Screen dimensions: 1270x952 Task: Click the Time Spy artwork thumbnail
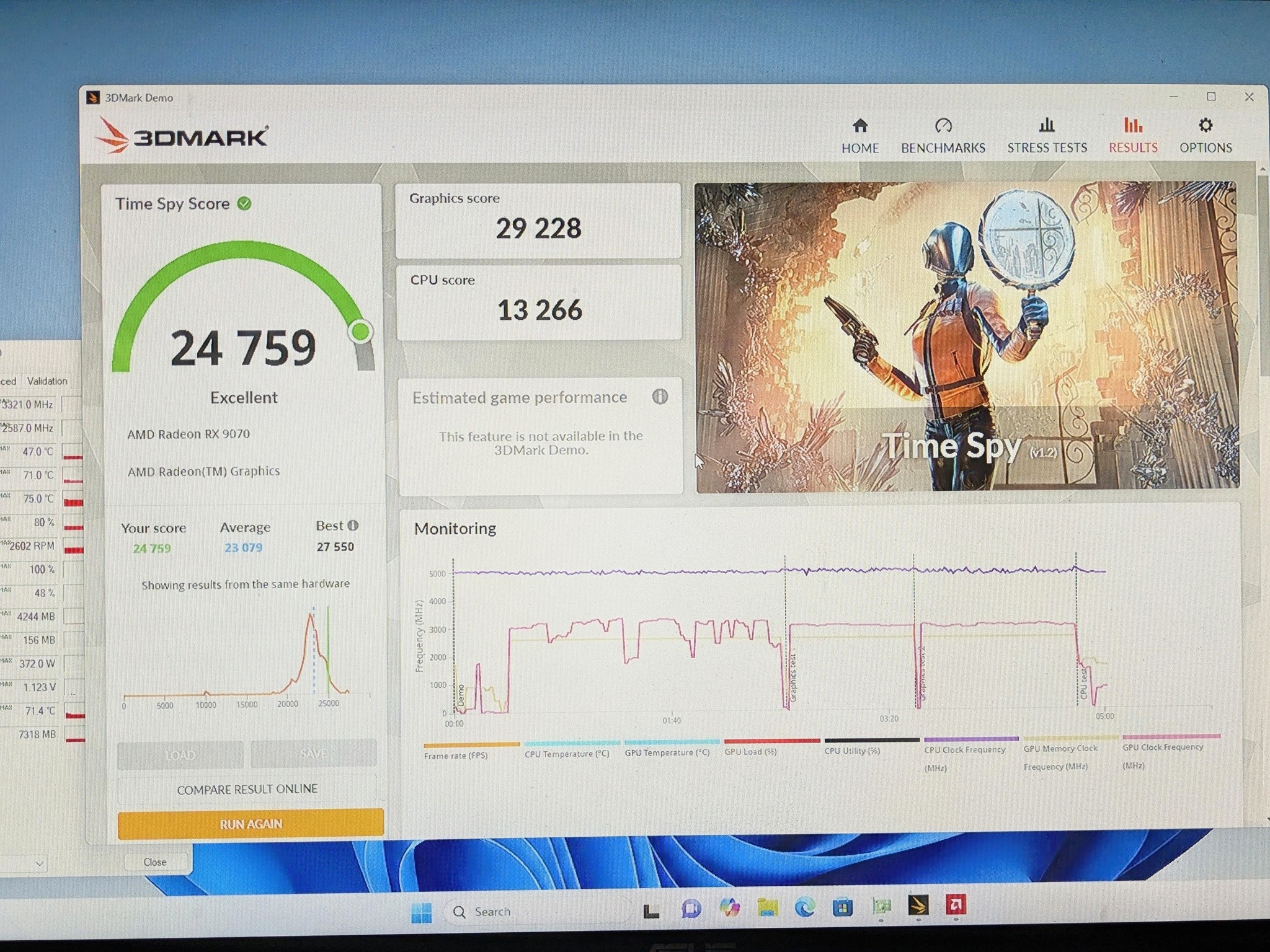tap(967, 337)
